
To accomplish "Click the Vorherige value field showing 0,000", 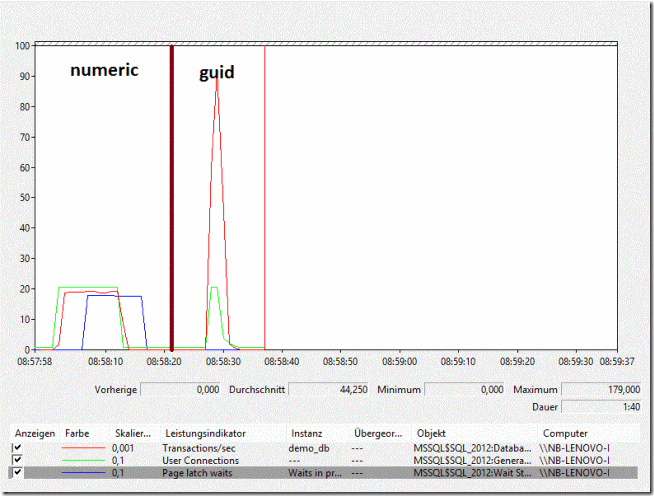I will point(180,389).
